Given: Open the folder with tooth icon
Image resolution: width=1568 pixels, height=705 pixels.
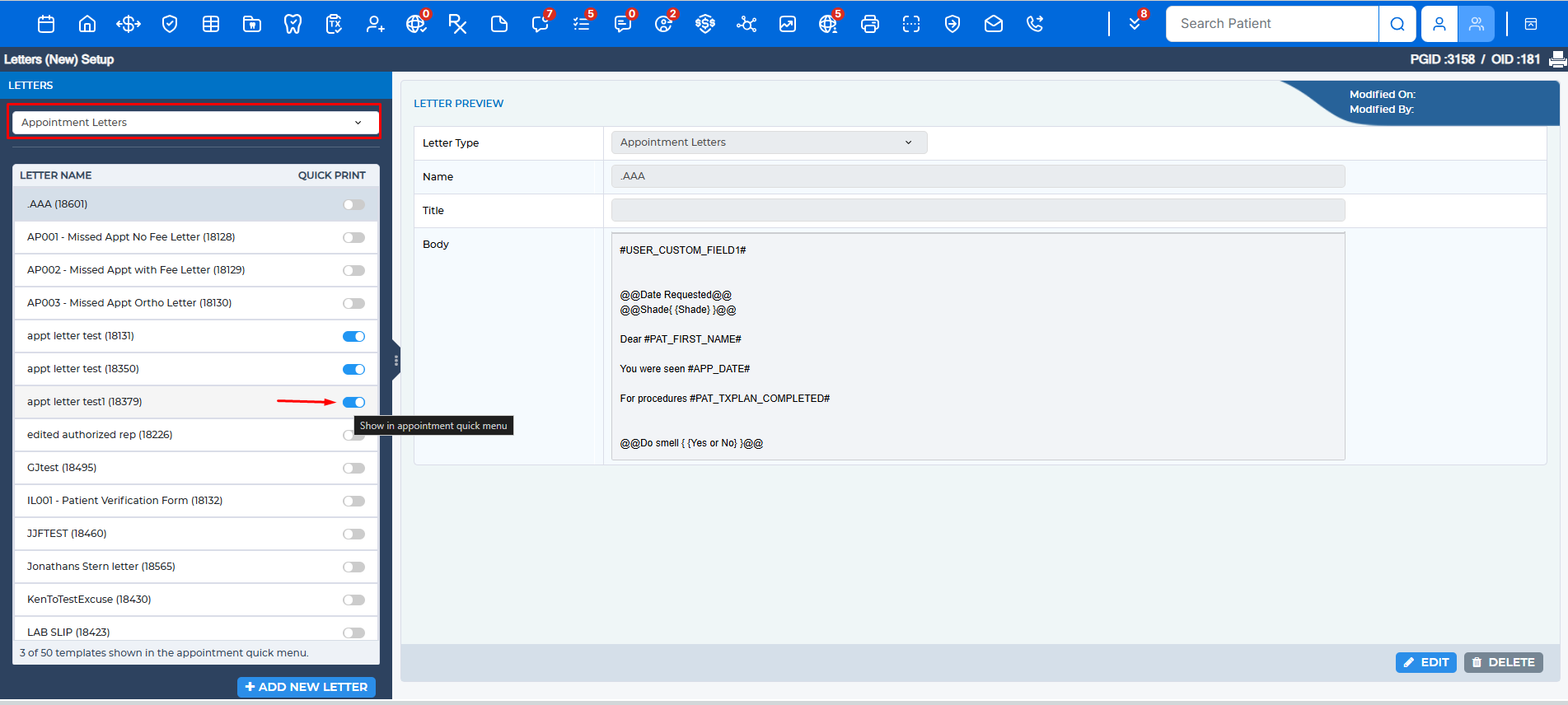Looking at the screenshot, I should coord(252,24).
